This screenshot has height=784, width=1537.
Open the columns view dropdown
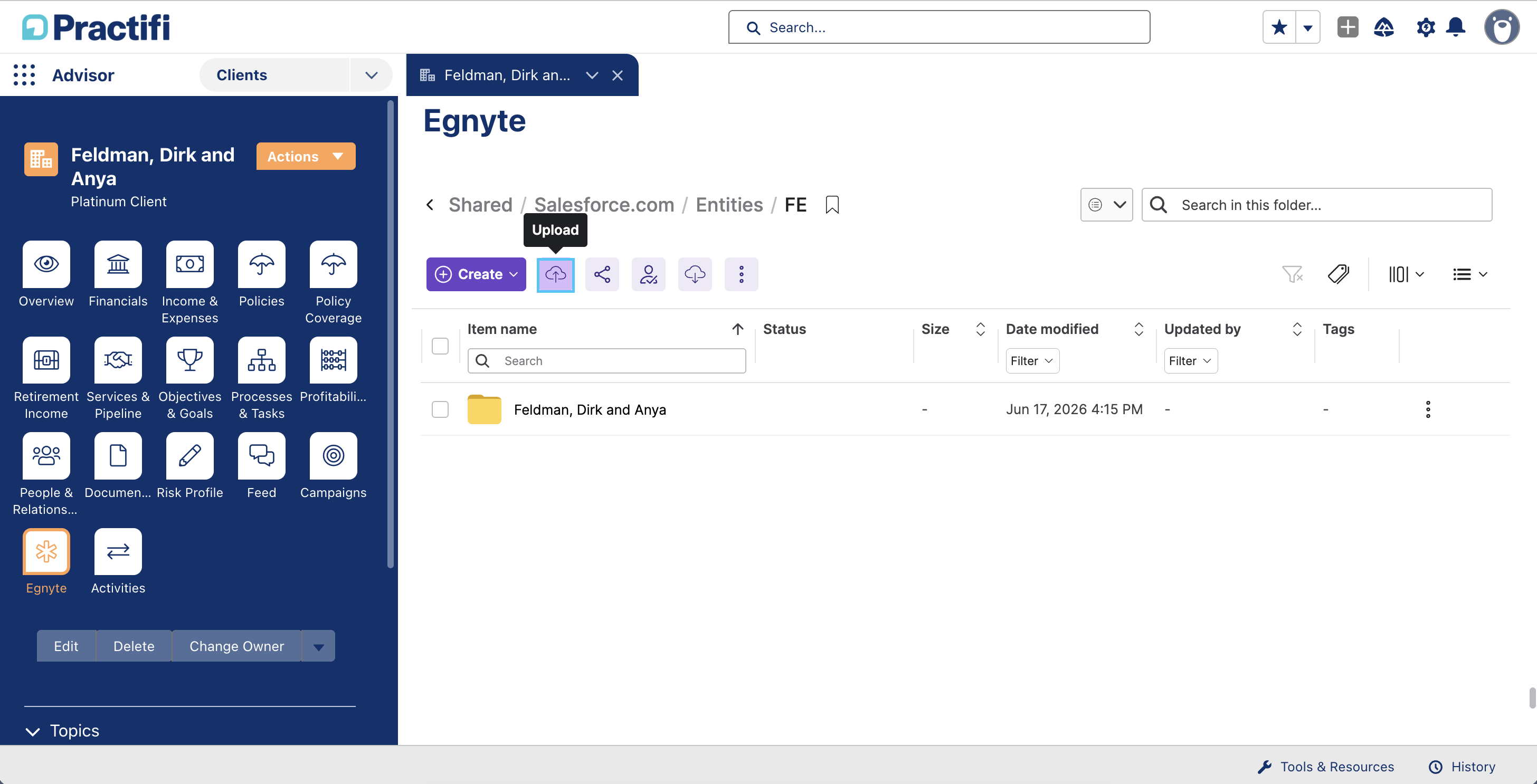pos(1406,274)
